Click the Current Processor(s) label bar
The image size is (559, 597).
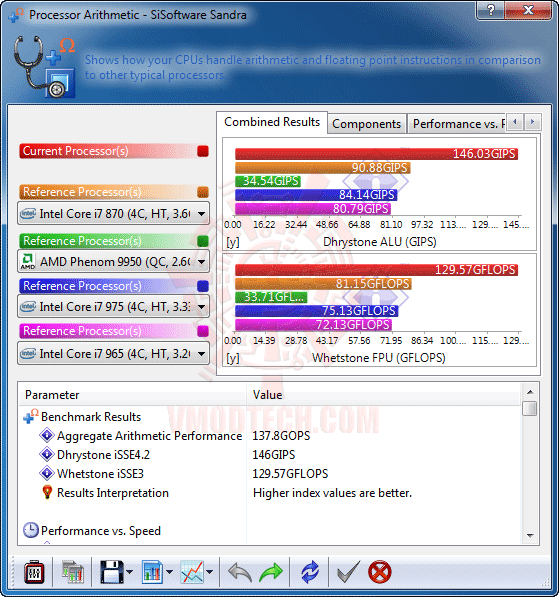108,151
